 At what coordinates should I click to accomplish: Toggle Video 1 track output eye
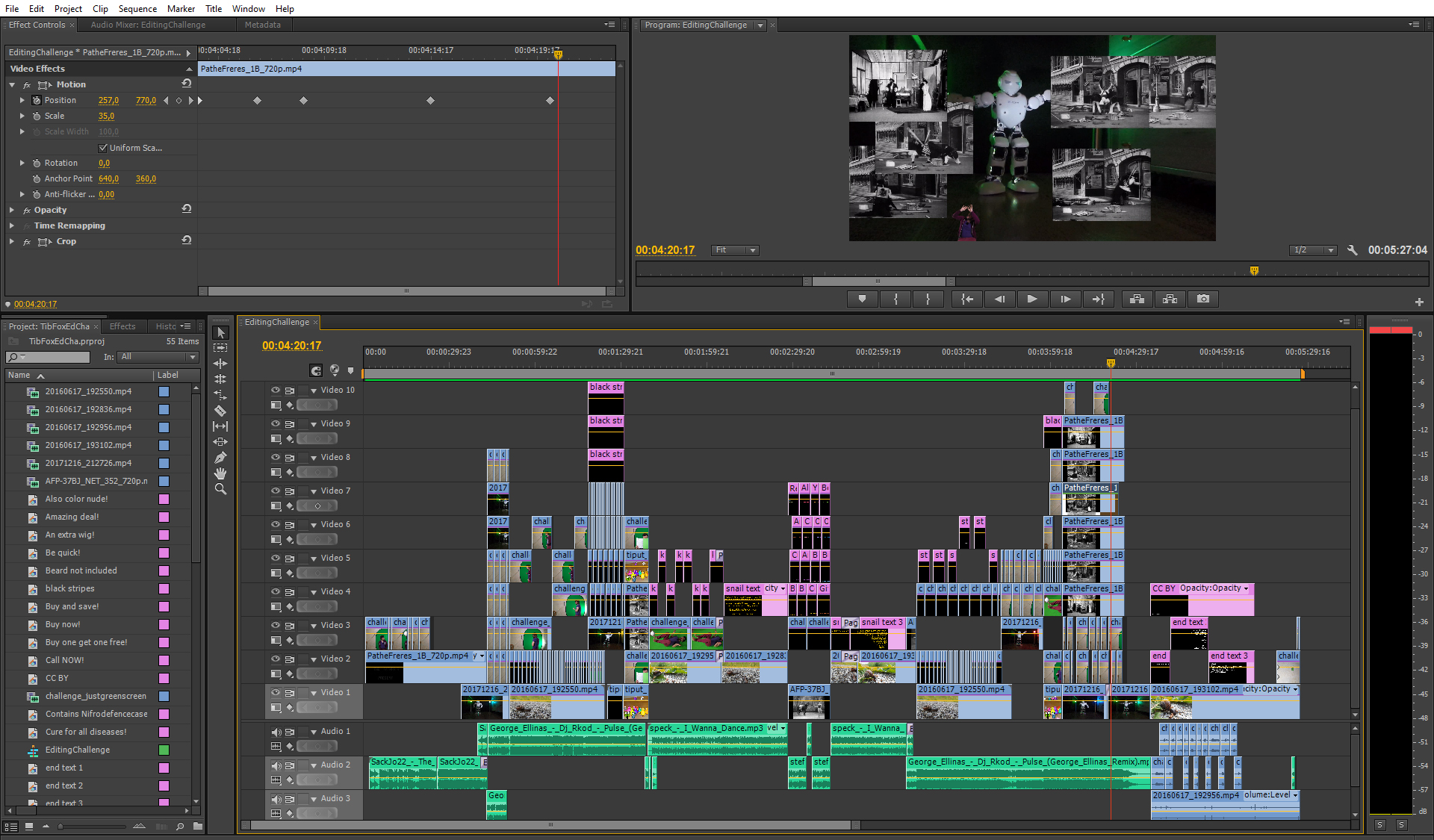tap(276, 692)
